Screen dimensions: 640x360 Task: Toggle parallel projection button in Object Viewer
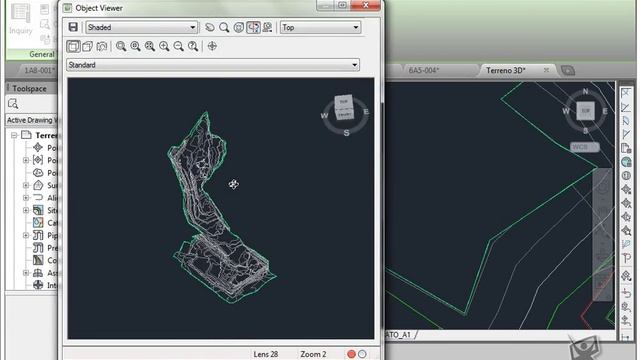[73, 46]
